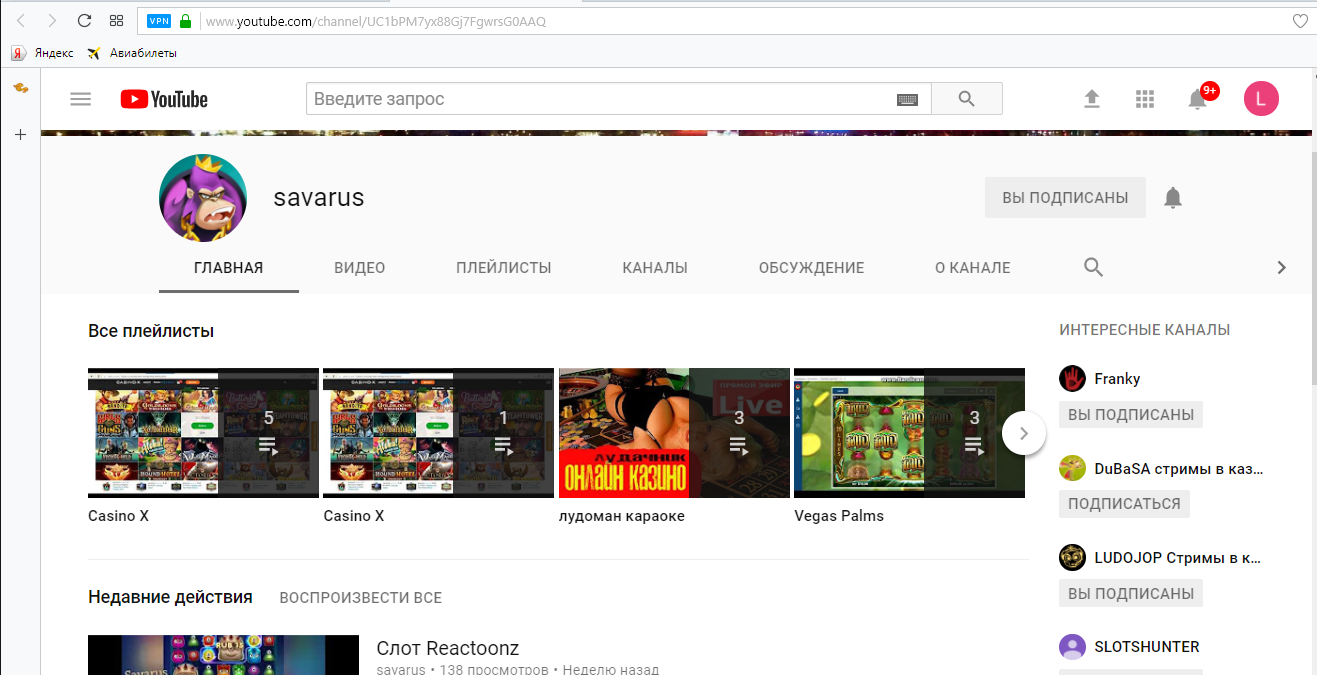The height and width of the screenshot is (675, 1317).
Task: Reload the current page
Action: [84, 19]
